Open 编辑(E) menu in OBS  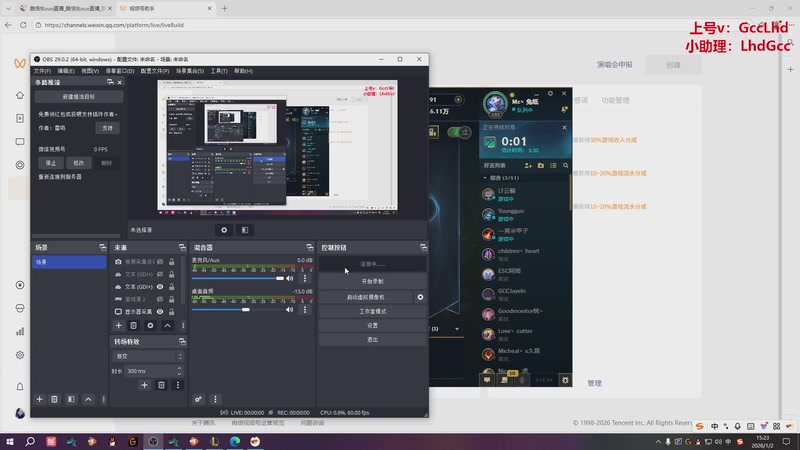click(66, 71)
